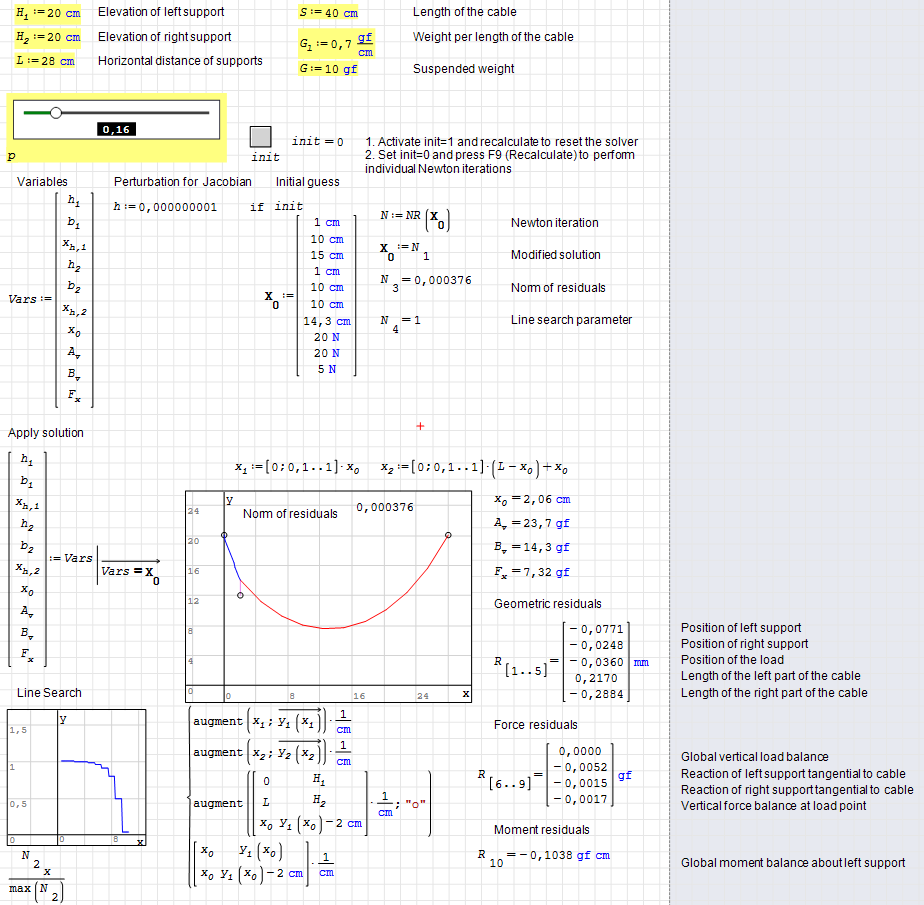
Task: Toggle the gray init button
Action: 261,137
